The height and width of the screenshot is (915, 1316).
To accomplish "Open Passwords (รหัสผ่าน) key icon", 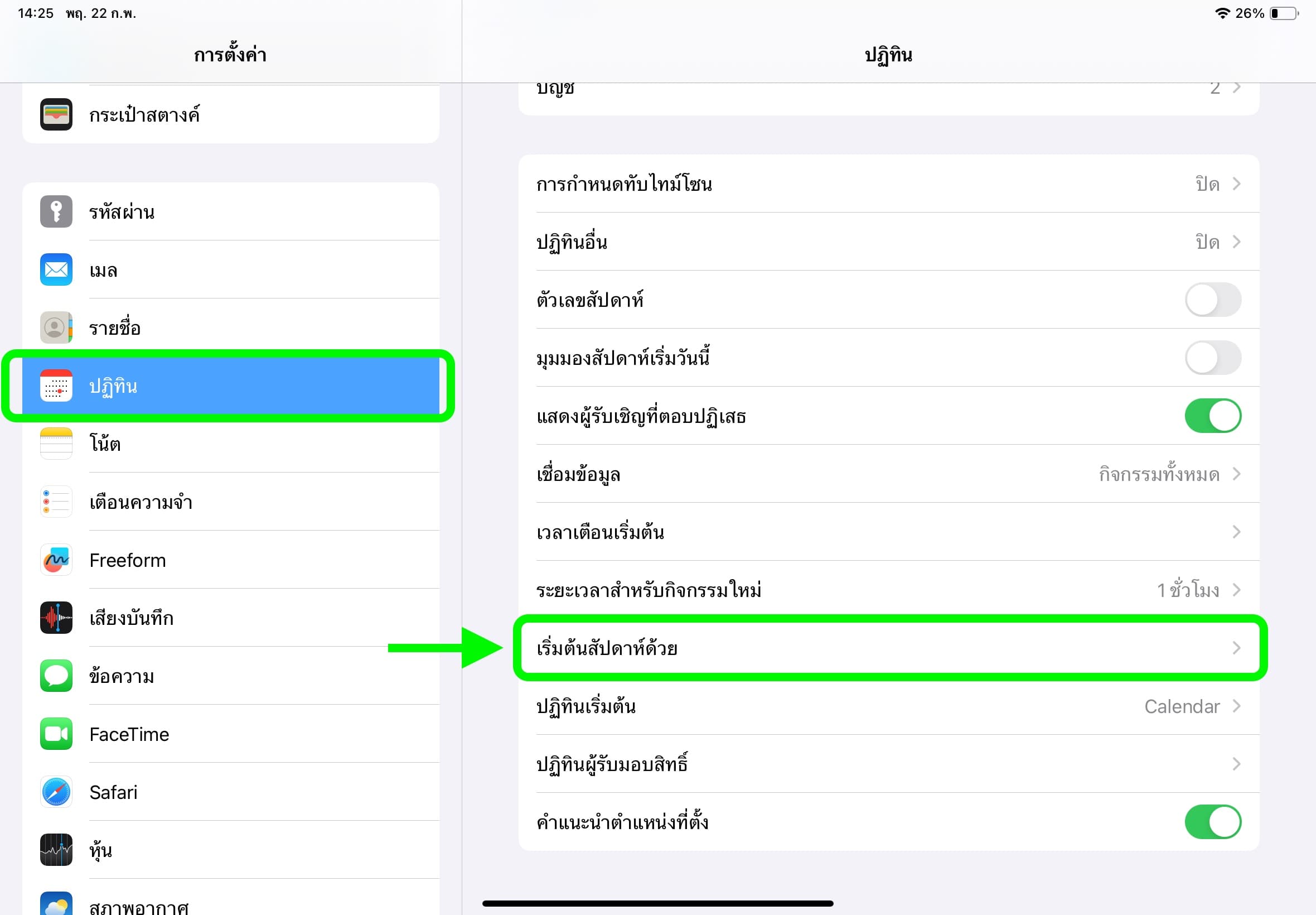I will pos(56,211).
